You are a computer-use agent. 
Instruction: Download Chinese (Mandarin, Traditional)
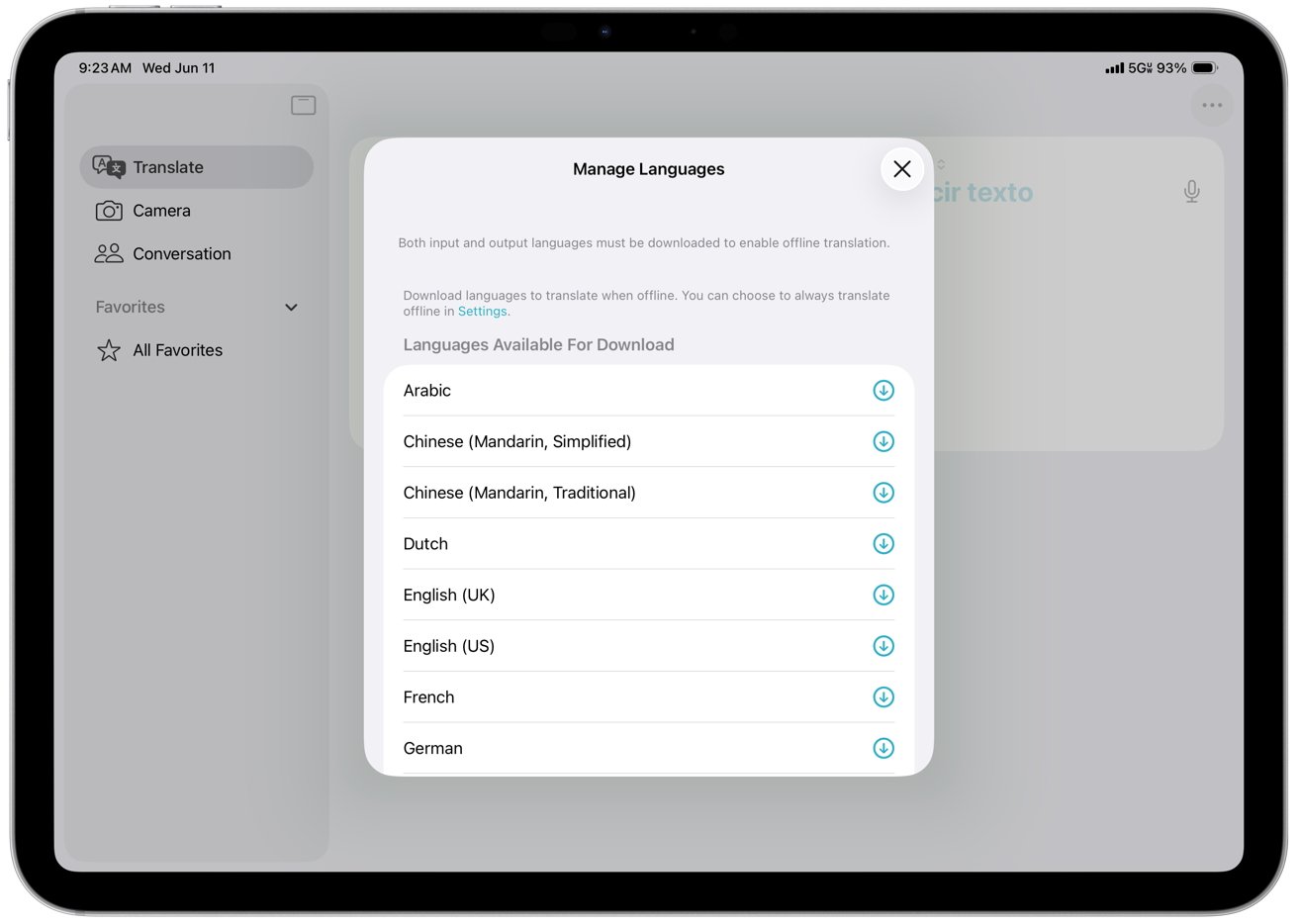click(x=883, y=493)
